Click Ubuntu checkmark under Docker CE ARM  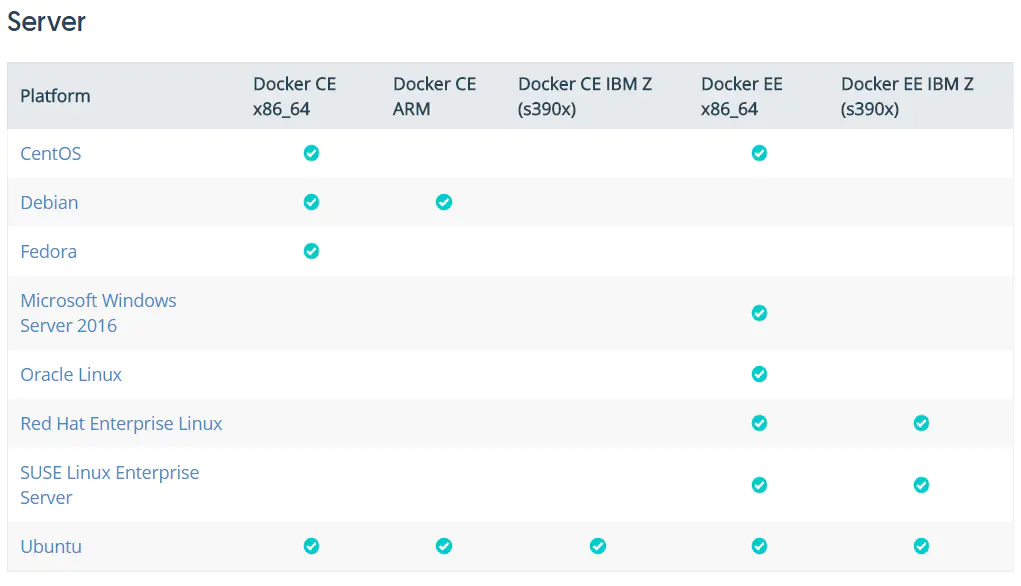pyautogui.click(x=444, y=546)
